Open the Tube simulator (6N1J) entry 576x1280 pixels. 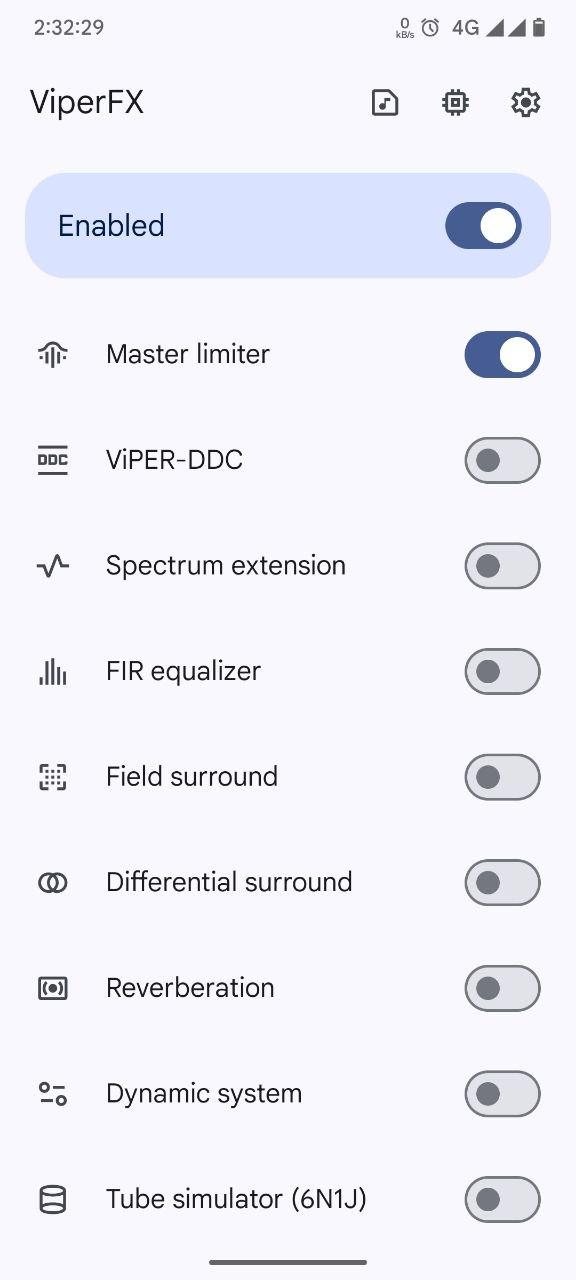[288, 1199]
